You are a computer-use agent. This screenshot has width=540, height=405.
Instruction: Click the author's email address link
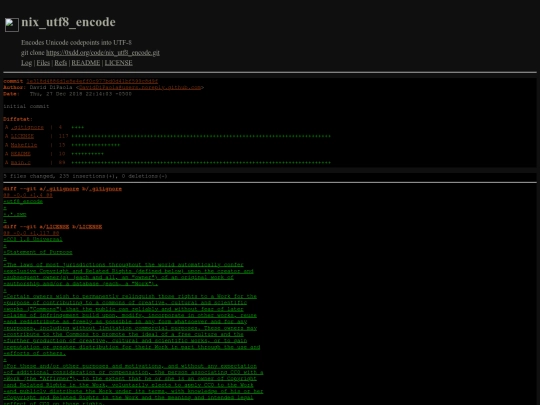[140, 87]
